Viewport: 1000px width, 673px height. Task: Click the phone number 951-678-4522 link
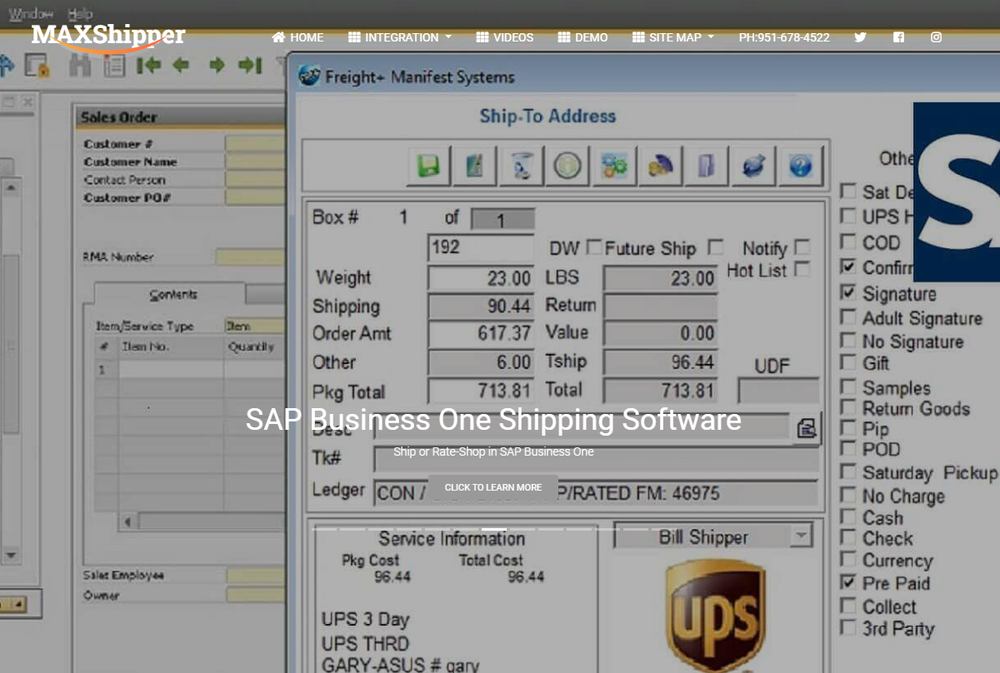click(x=784, y=38)
